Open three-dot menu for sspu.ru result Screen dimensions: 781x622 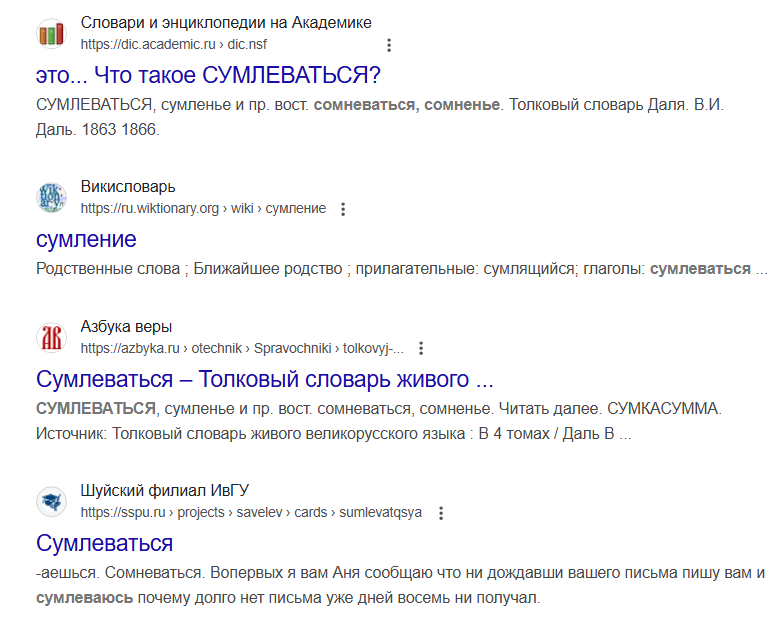pyautogui.click(x=441, y=513)
